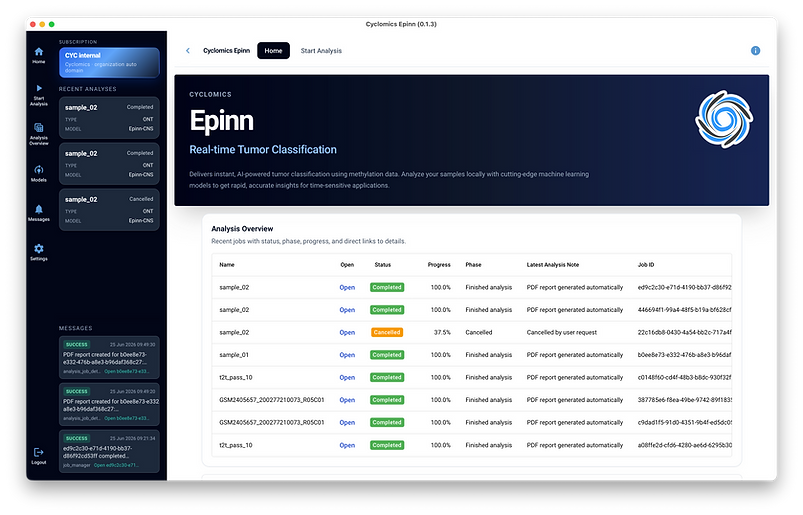The image size is (803, 515).
Task: Click the Progress column header
Action: click(439, 265)
